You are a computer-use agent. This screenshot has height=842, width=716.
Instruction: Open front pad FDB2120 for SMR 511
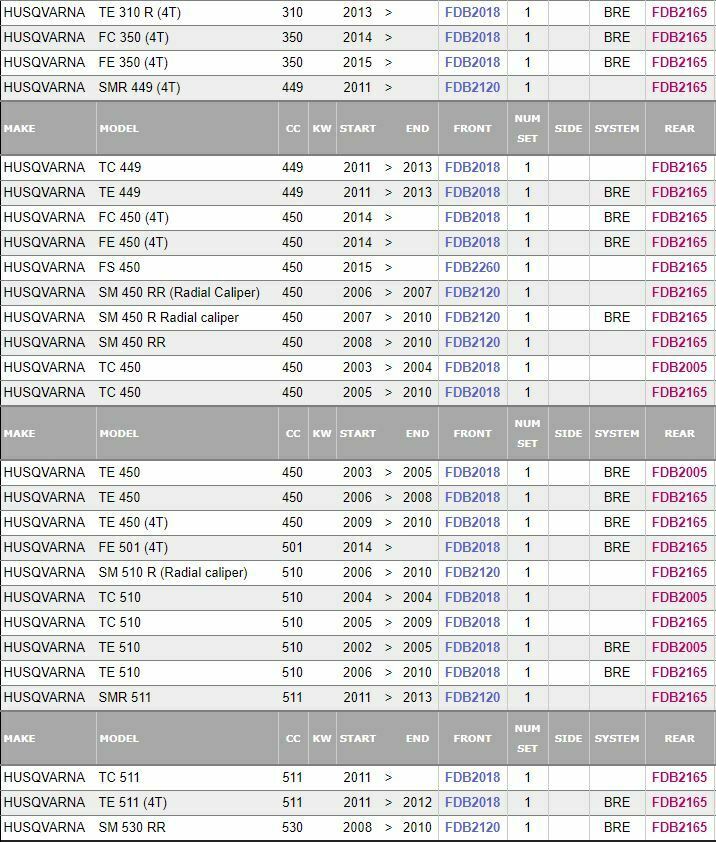pyautogui.click(x=472, y=697)
